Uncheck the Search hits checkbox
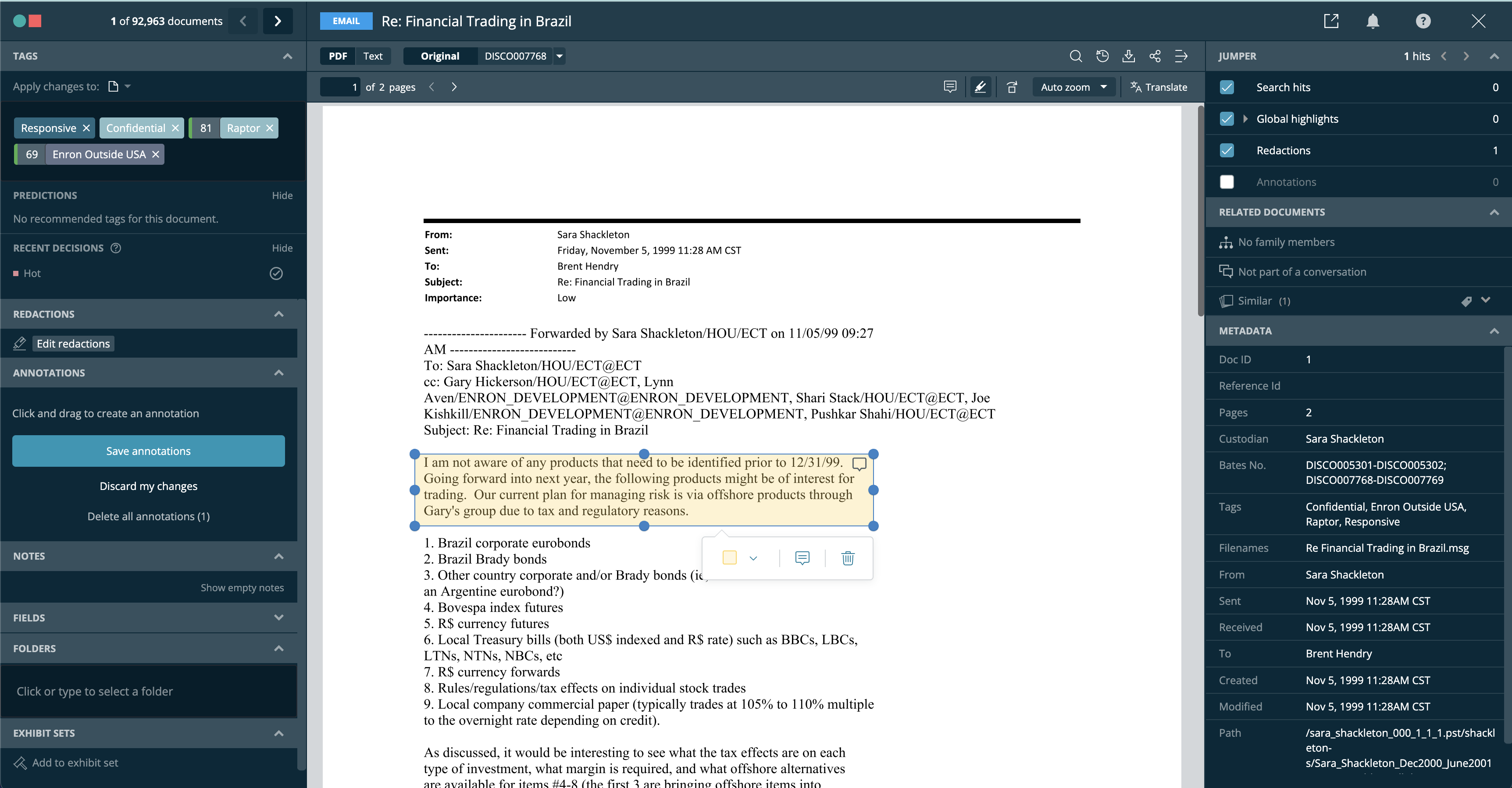 click(x=1226, y=87)
